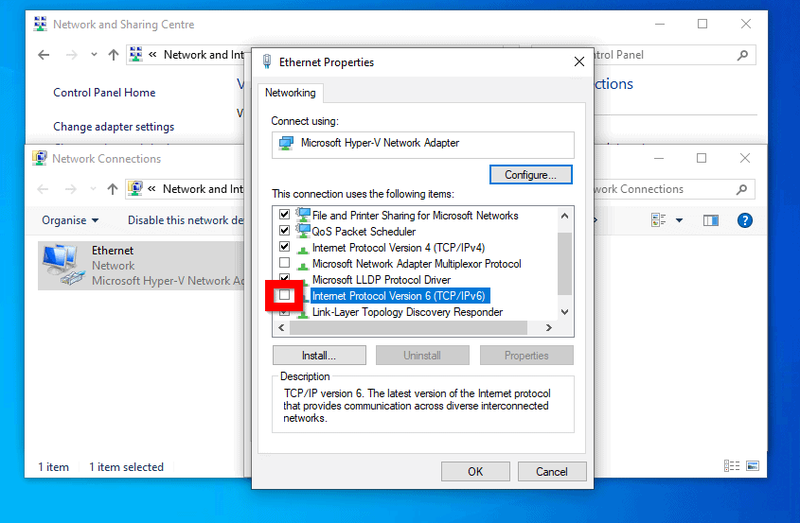Click Sharing Centre address bar icon
This screenshot has width=800, height=523.
136,54
